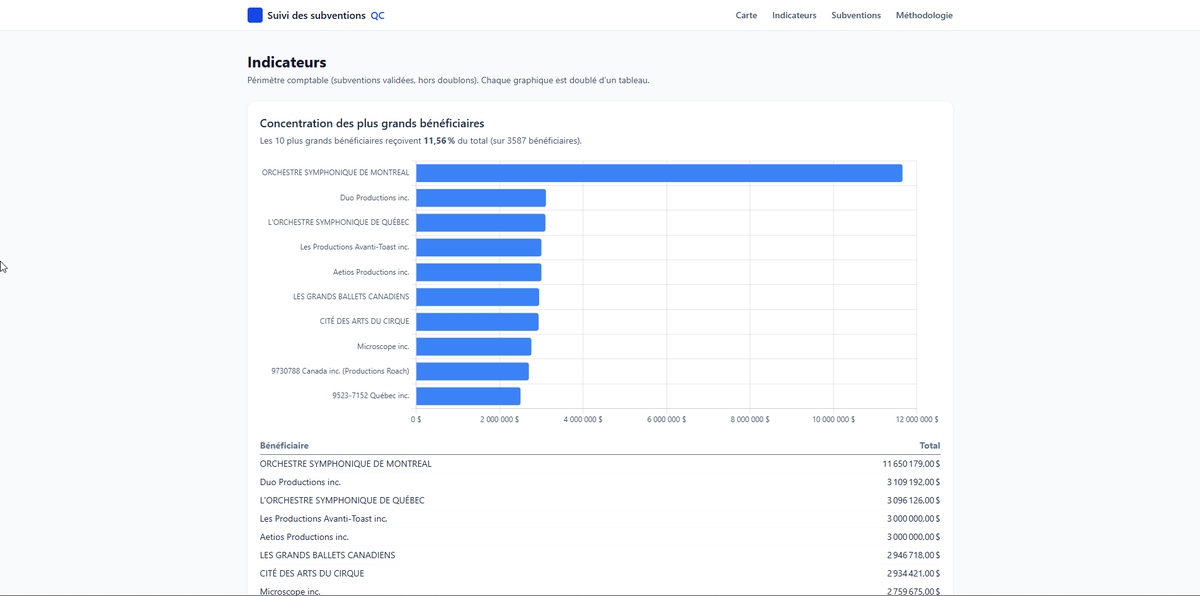This screenshot has height=596, width=1200.
Task: Click the Aetios Productions inc. chart bar
Action: pyautogui.click(x=479, y=272)
